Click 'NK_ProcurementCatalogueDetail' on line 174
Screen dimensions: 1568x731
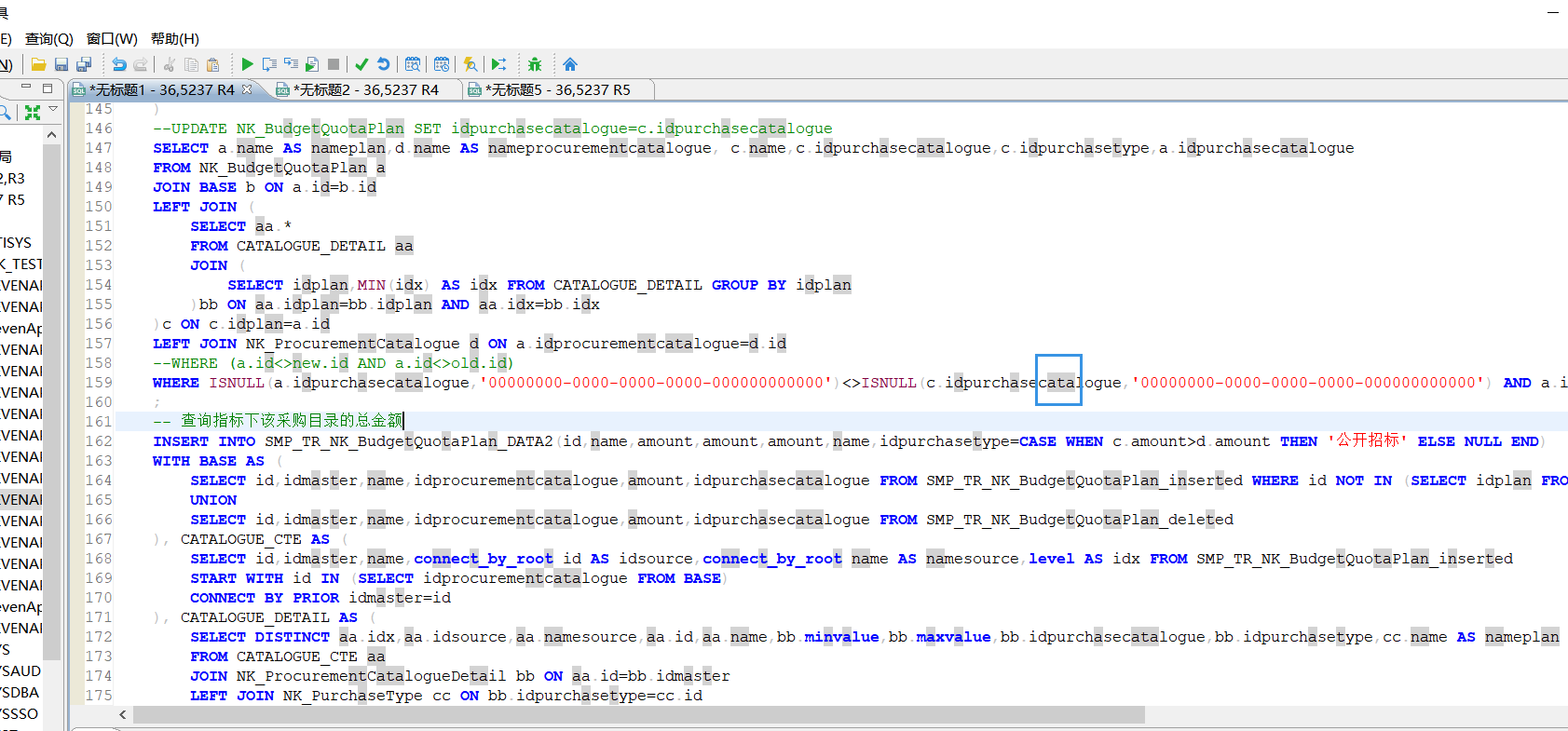pyautogui.click(x=371, y=676)
